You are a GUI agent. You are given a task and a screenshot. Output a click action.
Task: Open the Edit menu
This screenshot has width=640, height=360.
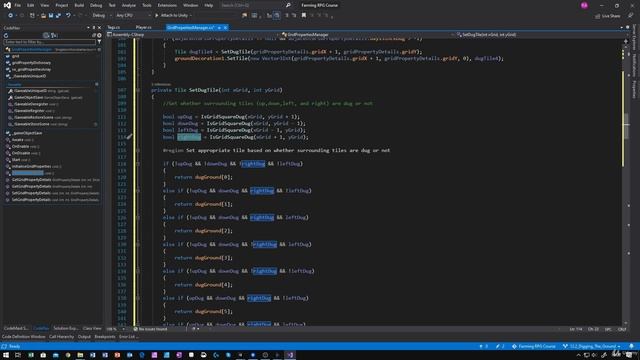click(x=31, y=5)
